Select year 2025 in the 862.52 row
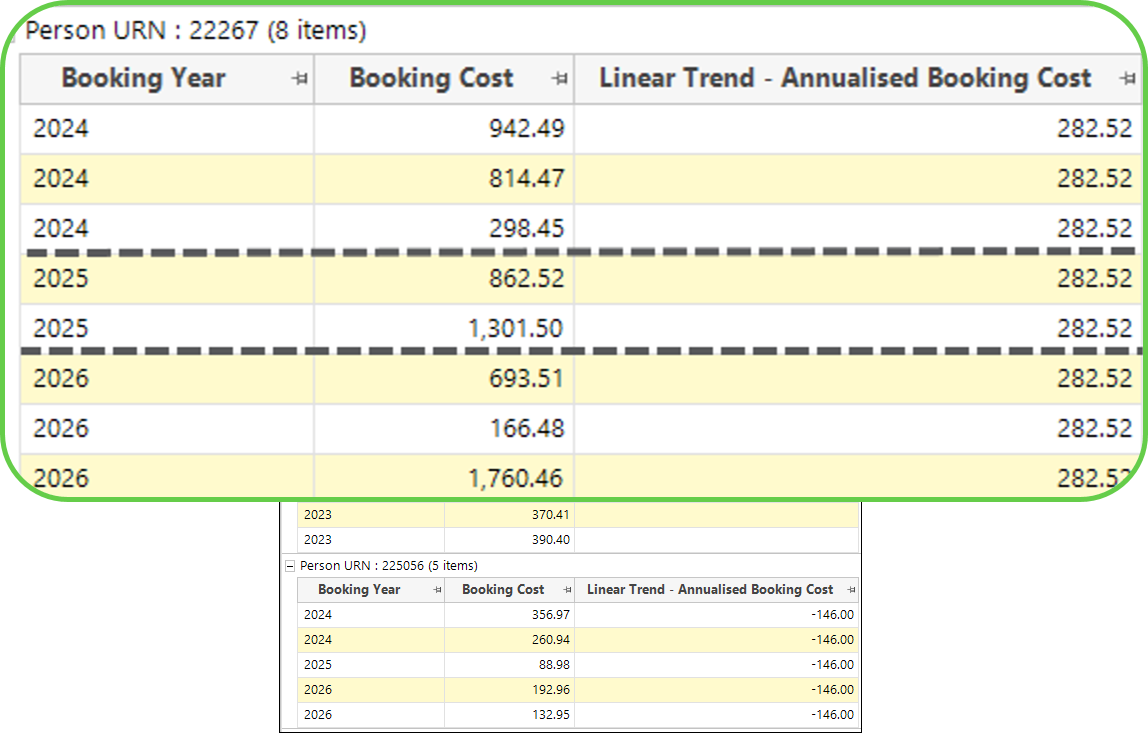 coord(167,278)
